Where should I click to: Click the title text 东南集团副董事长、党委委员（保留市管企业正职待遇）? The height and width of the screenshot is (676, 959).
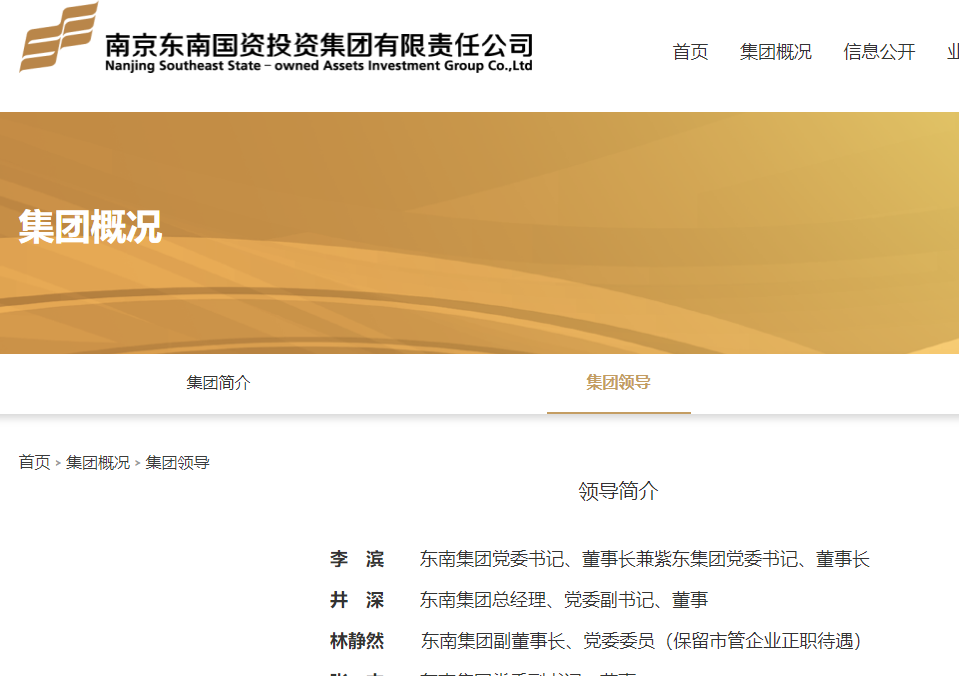641,641
